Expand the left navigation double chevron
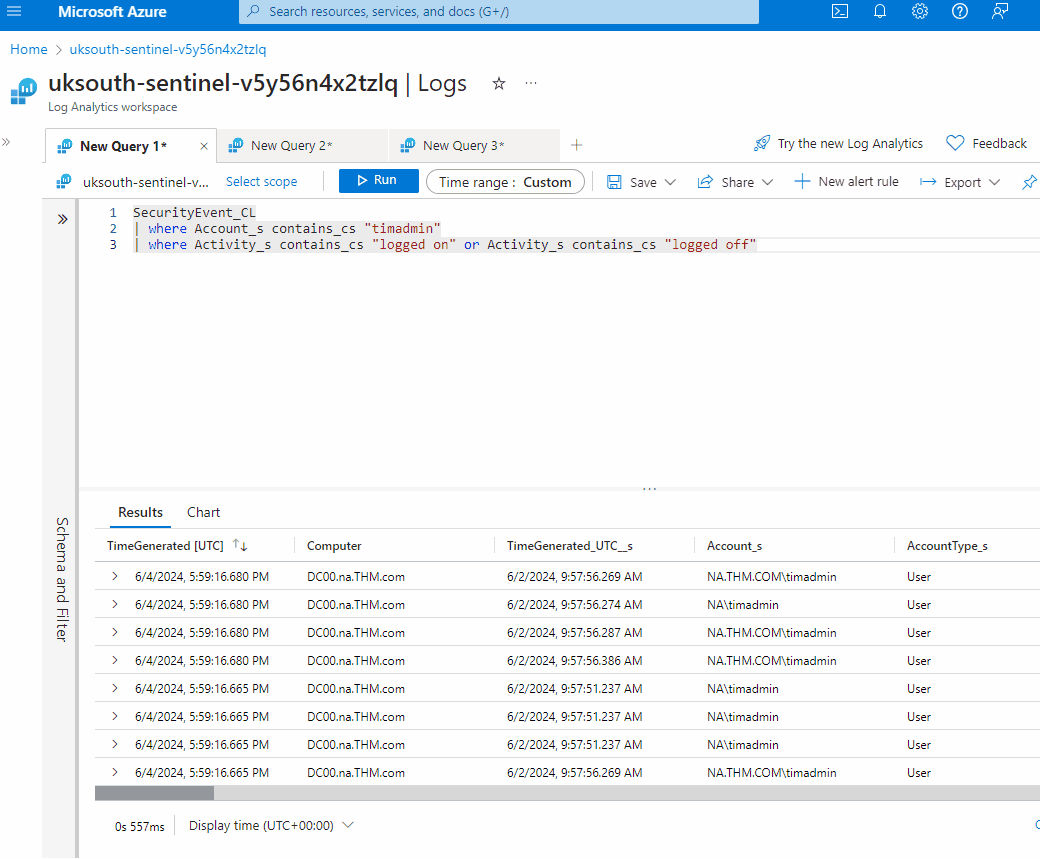The height and width of the screenshot is (859, 1040). pyautogui.click(x=6, y=142)
